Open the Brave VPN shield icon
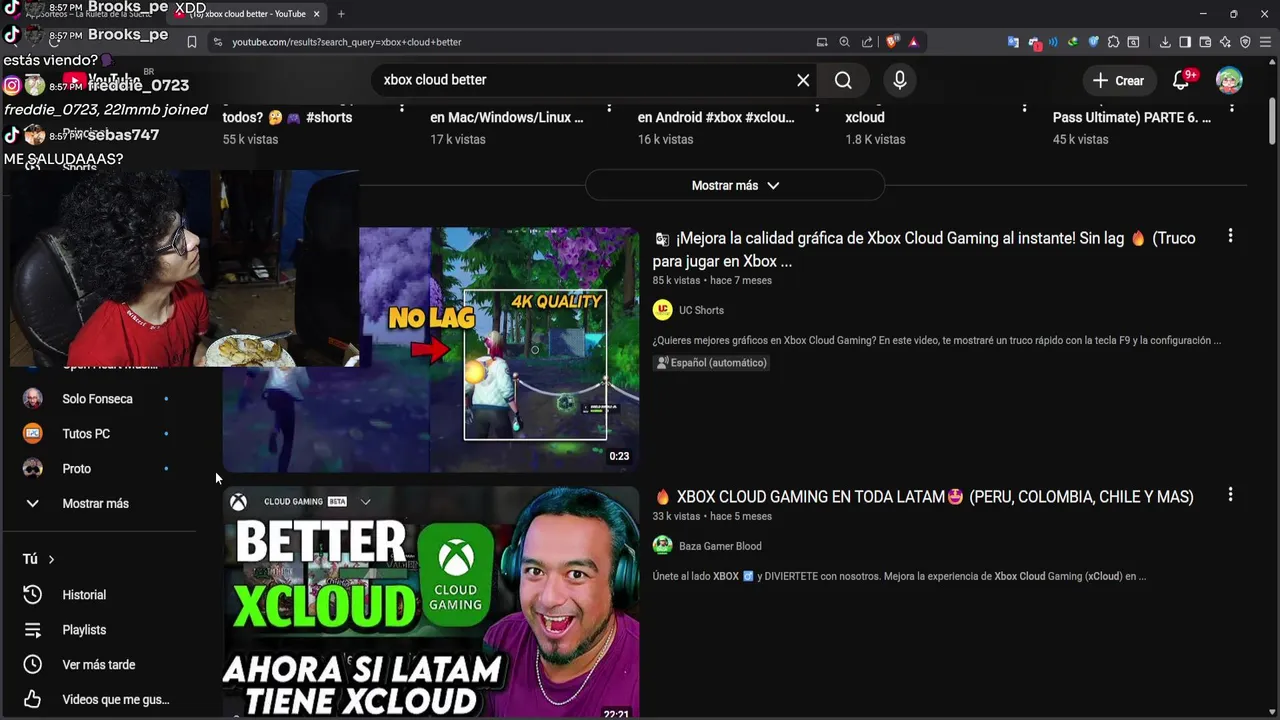1280x720 pixels. click(x=1245, y=42)
